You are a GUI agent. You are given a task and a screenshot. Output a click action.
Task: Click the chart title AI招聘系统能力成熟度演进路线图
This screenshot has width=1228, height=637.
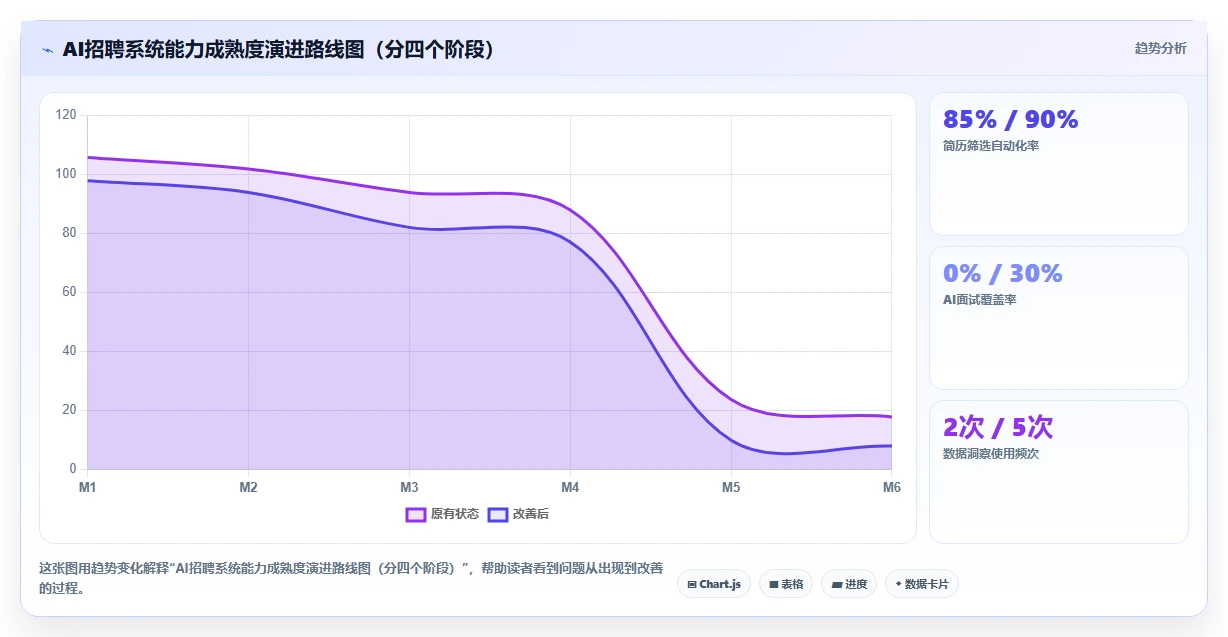coord(278,50)
